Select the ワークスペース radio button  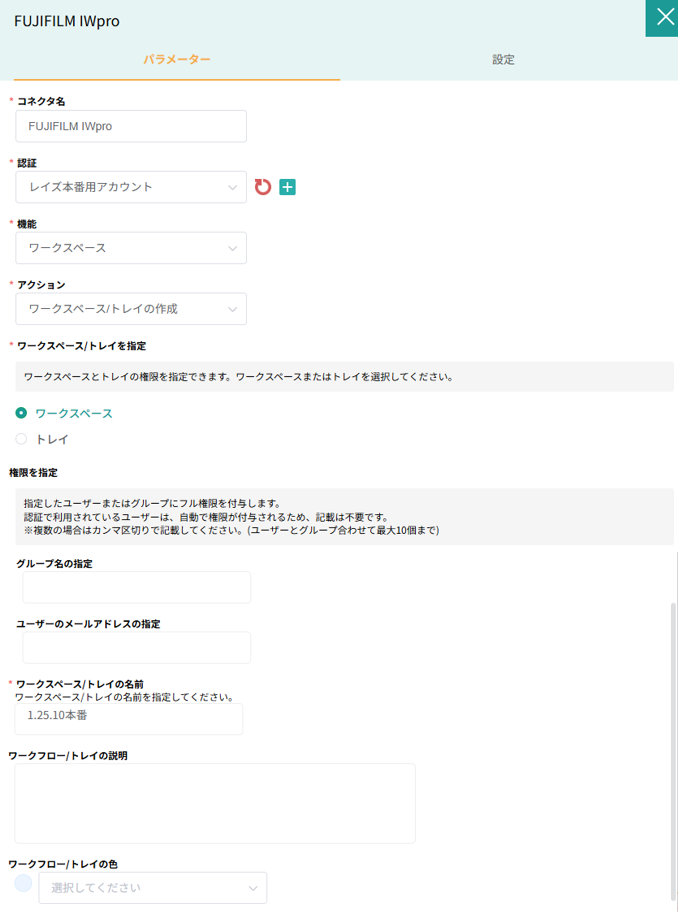(21, 413)
